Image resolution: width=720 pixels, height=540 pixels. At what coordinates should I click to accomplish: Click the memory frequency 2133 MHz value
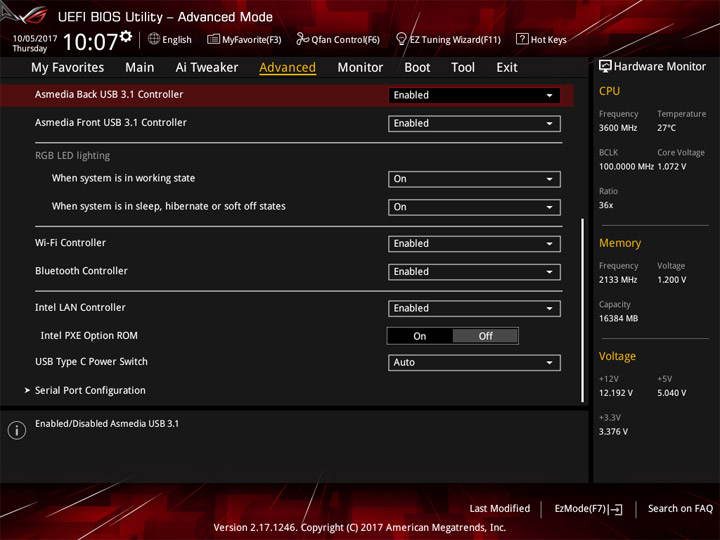coord(618,280)
